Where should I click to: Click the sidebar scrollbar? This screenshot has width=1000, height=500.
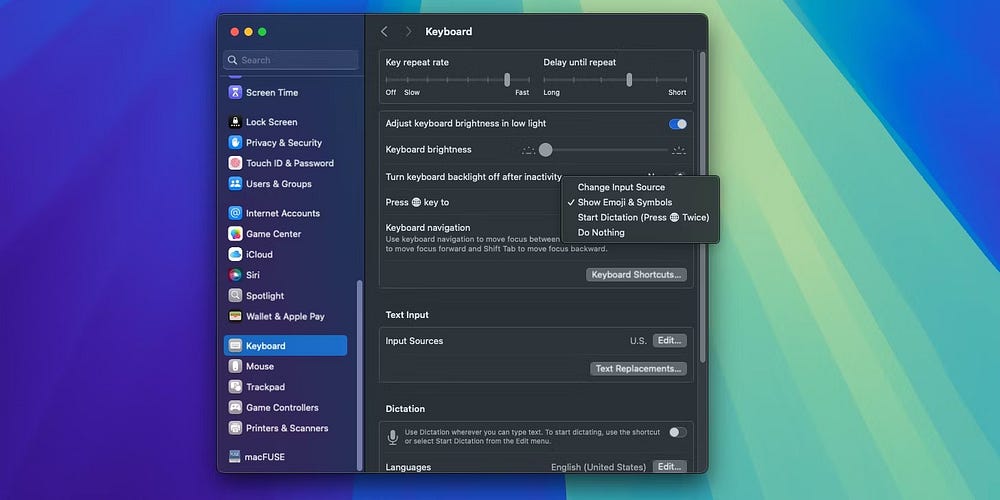359,374
